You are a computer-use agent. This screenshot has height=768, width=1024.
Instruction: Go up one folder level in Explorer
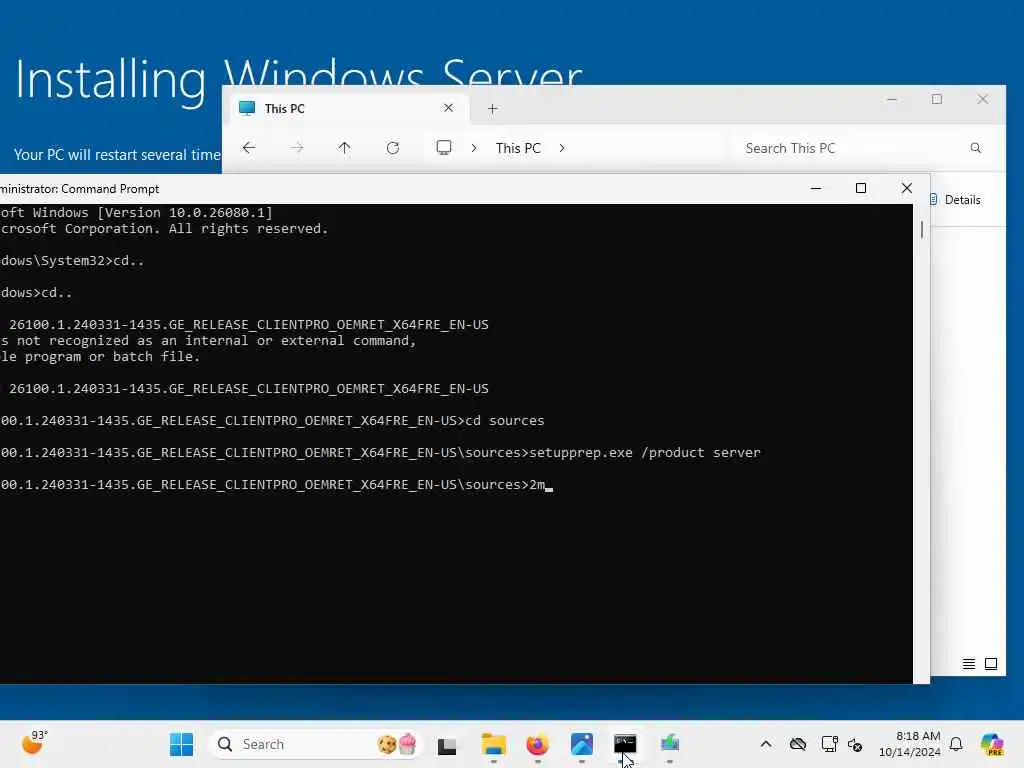(344, 148)
